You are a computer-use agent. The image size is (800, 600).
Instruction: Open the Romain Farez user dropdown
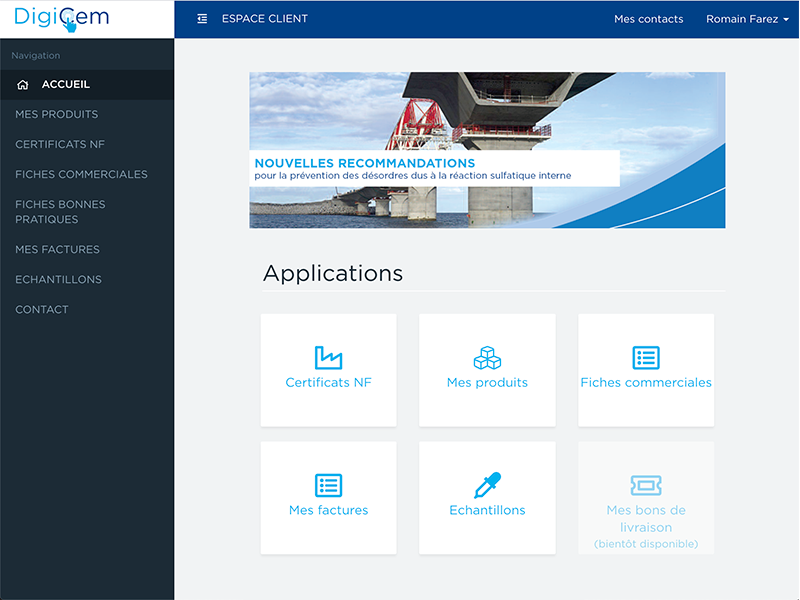coord(747,19)
